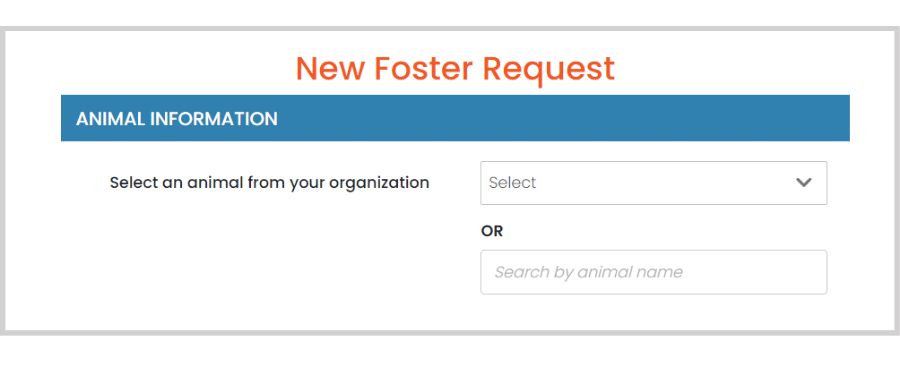Click the word 'Request' in the orange heading
This screenshot has height=371, width=900.
[549, 69]
